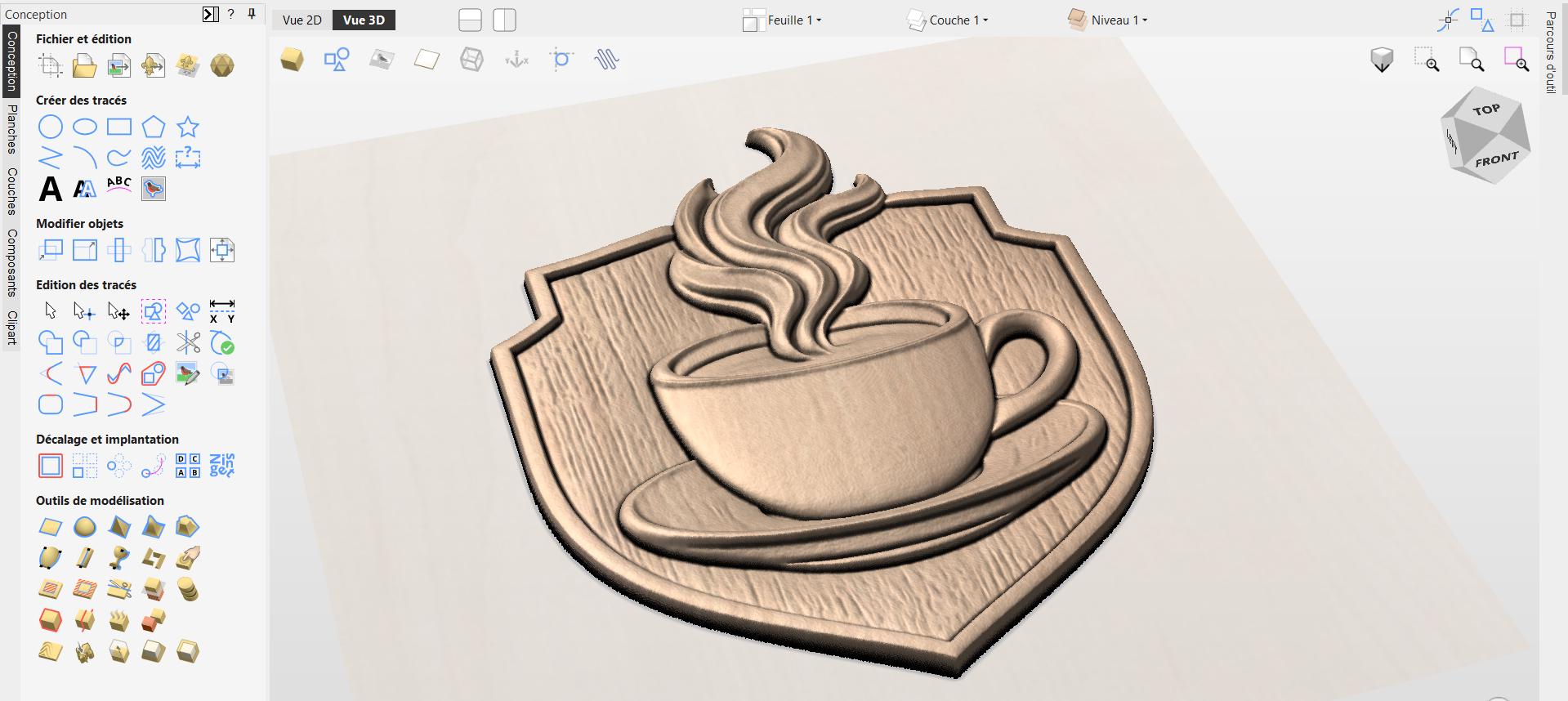The height and width of the screenshot is (701, 1568).
Task: Click the golden faceted sphere icon
Action: pyautogui.click(x=222, y=65)
